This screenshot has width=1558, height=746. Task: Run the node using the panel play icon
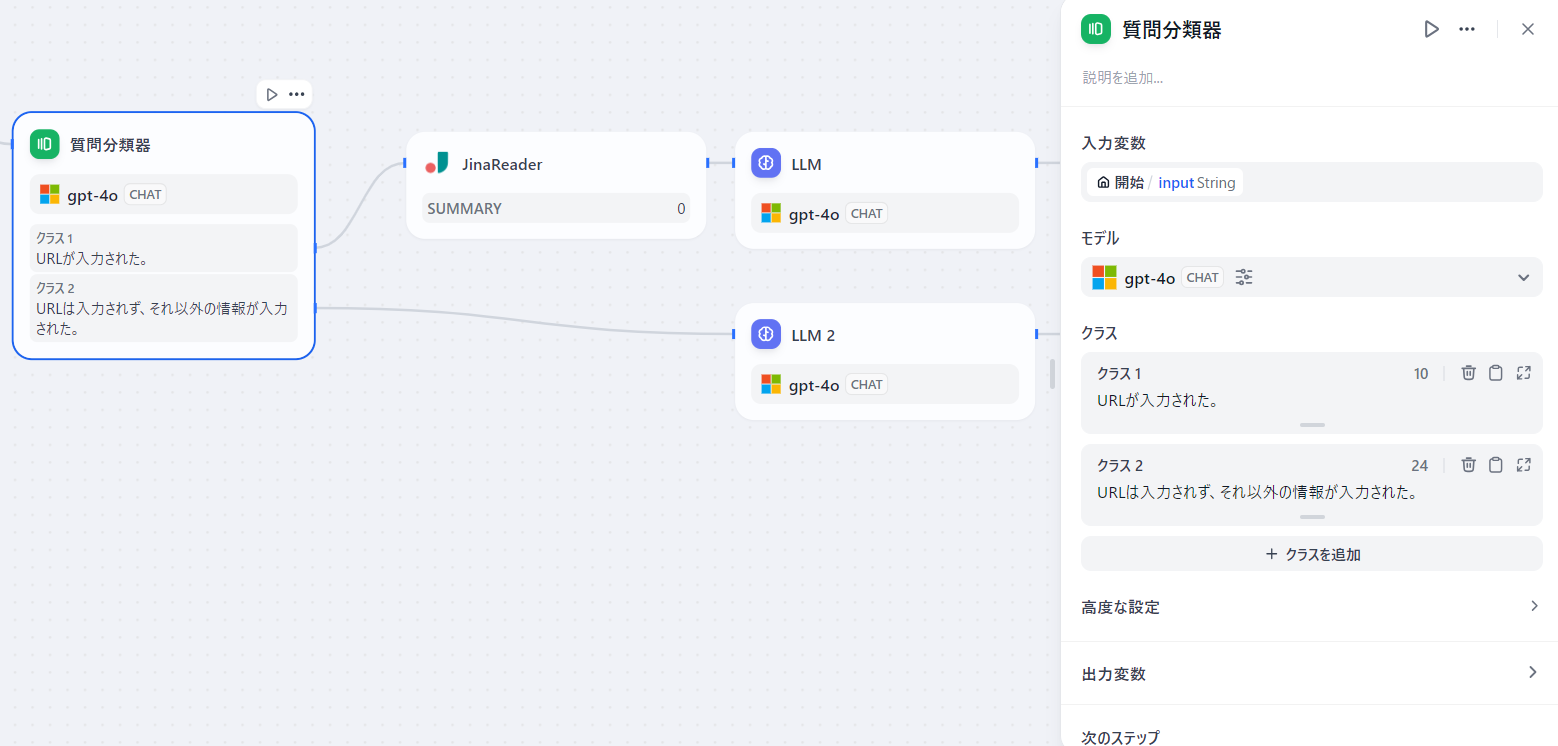coord(1431,29)
